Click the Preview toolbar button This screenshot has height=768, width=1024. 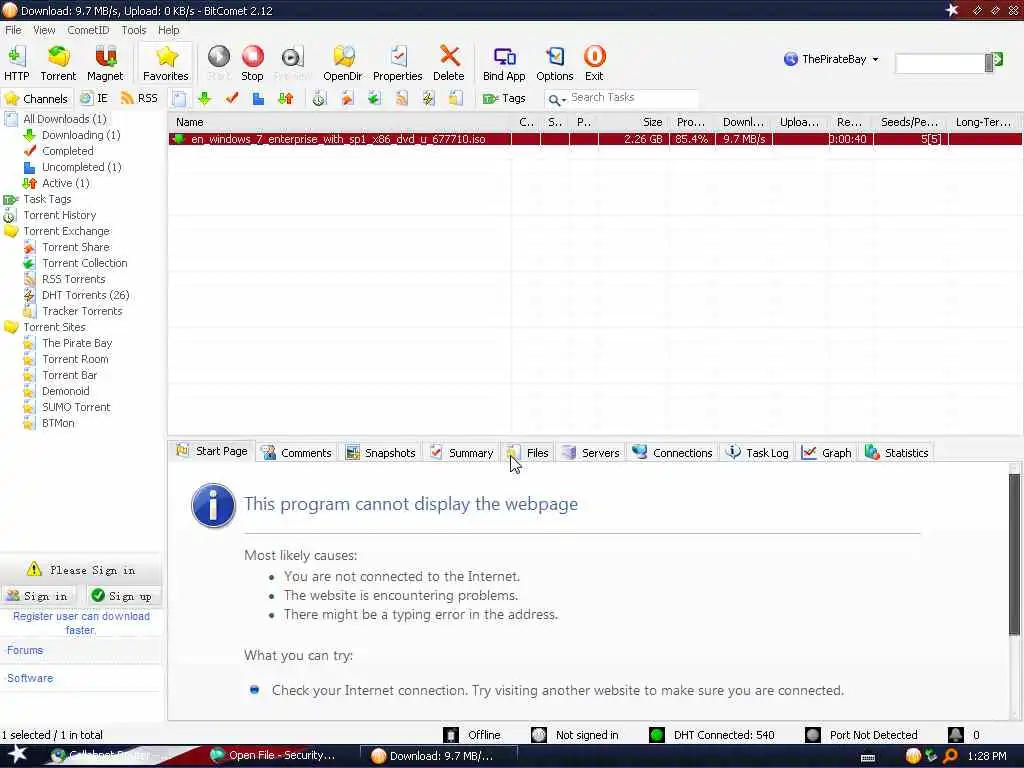pos(292,63)
